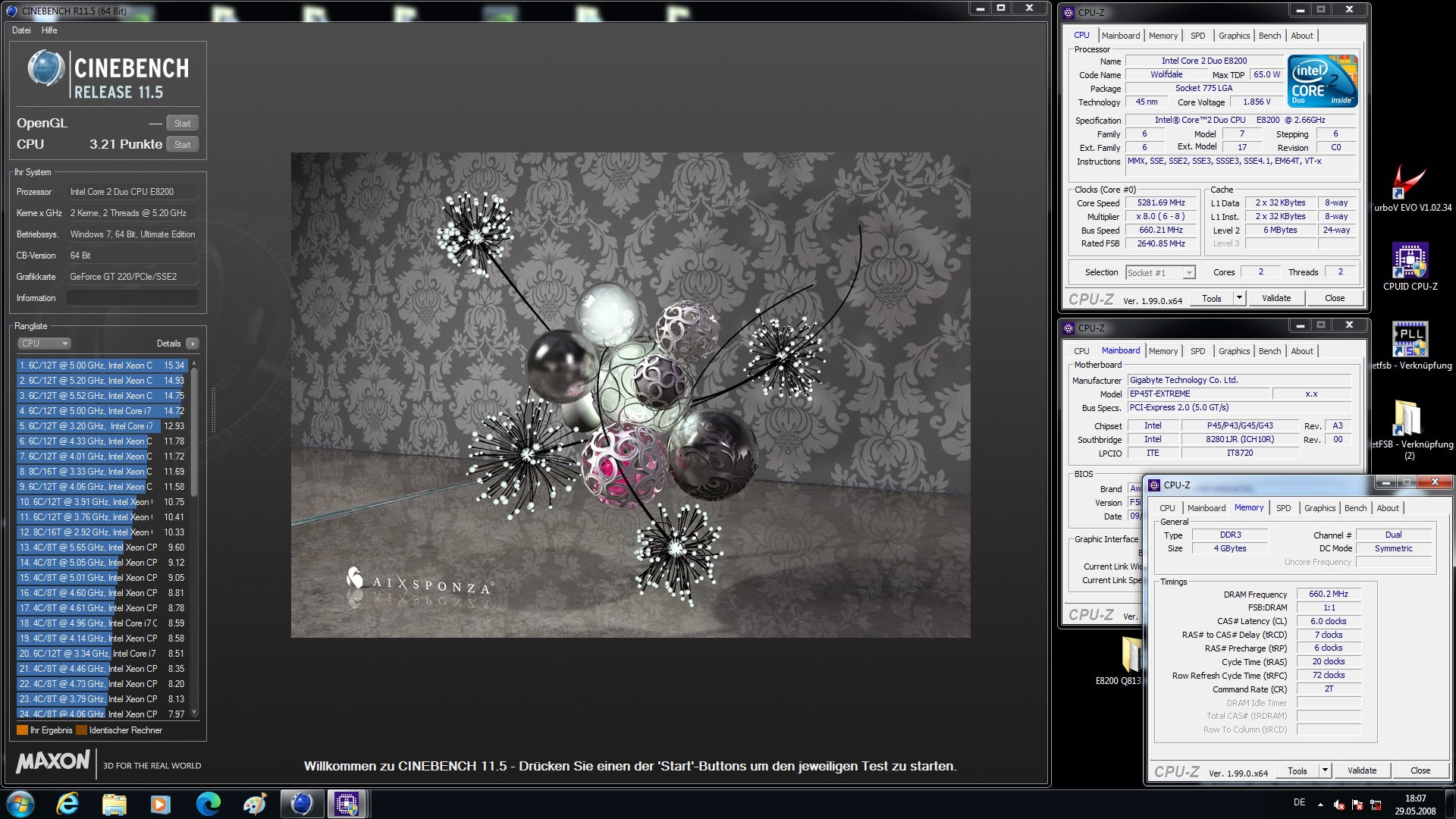The width and height of the screenshot is (1456, 819).
Task: Switch to Bench tab in top CPU-Z window
Action: [1270, 36]
